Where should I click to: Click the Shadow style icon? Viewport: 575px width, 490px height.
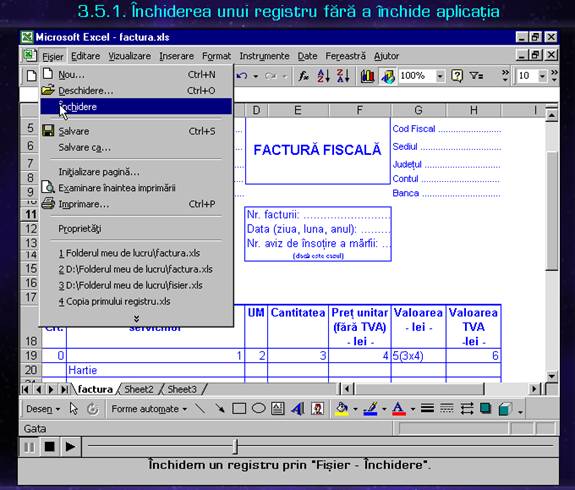pos(486,408)
